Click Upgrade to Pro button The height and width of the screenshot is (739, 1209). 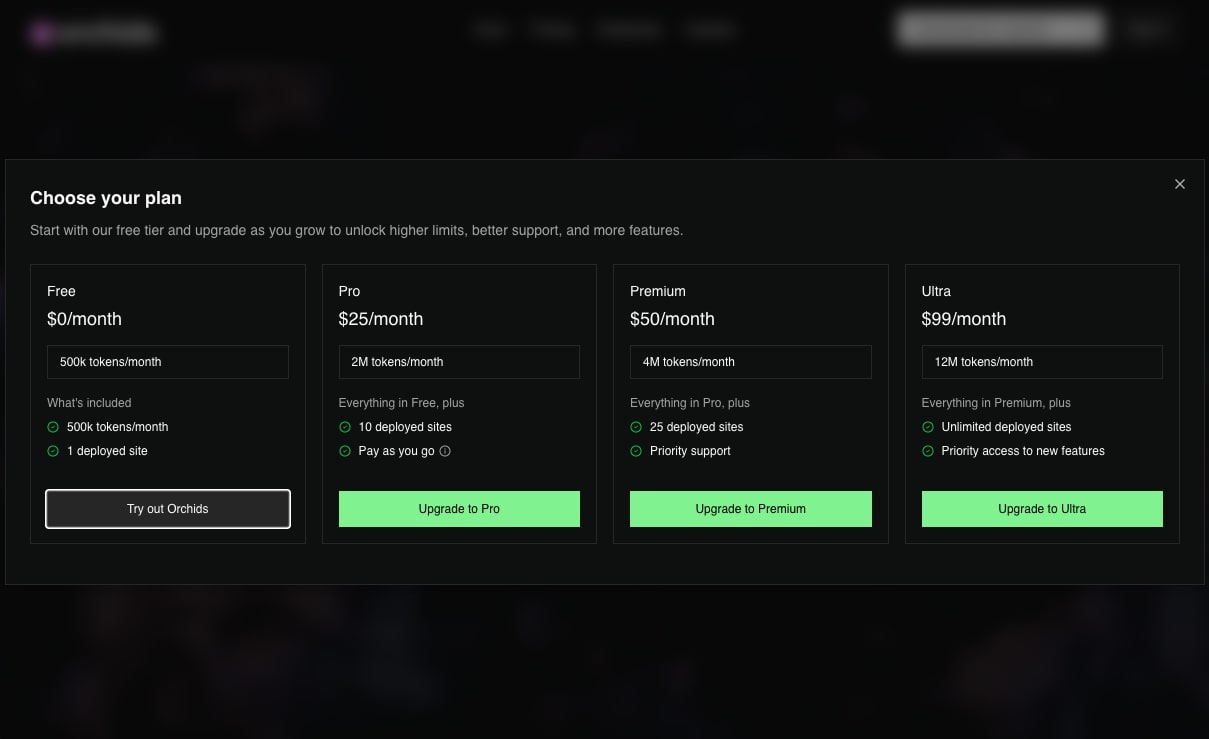[x=459, y=509]
